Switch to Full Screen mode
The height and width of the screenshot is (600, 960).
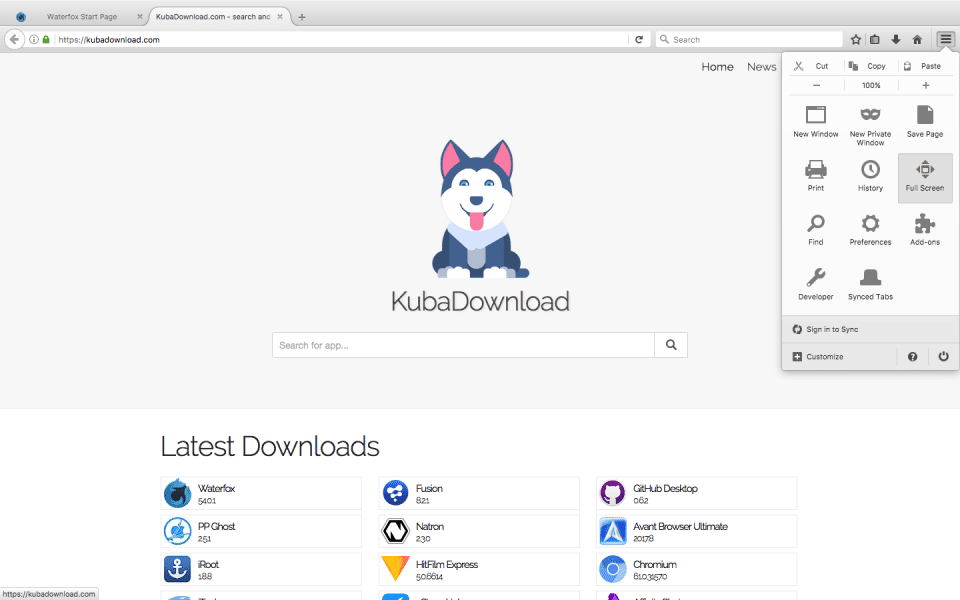click(x=924, y=178)
